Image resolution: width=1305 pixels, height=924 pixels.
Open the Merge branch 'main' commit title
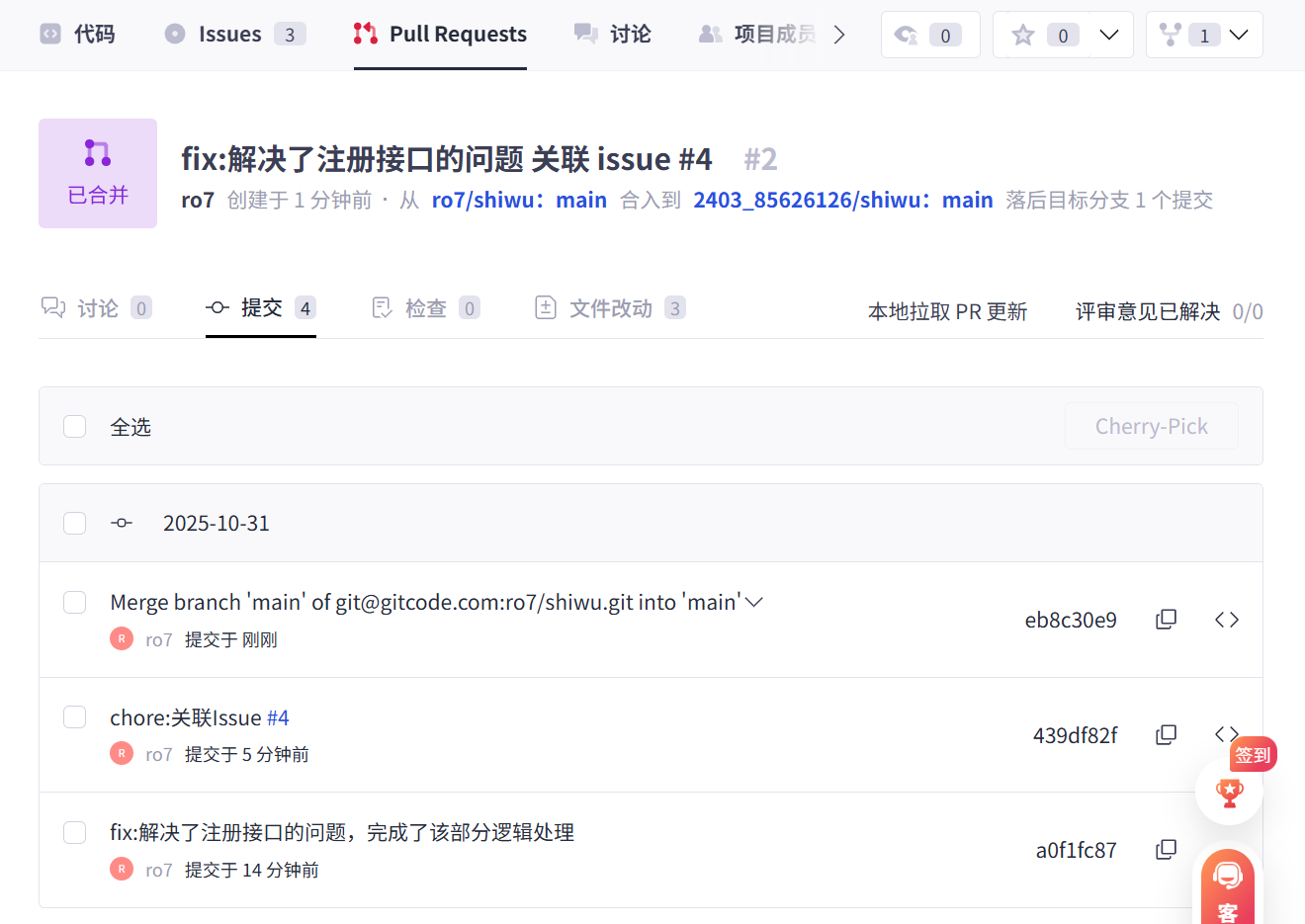coord(425,602)
